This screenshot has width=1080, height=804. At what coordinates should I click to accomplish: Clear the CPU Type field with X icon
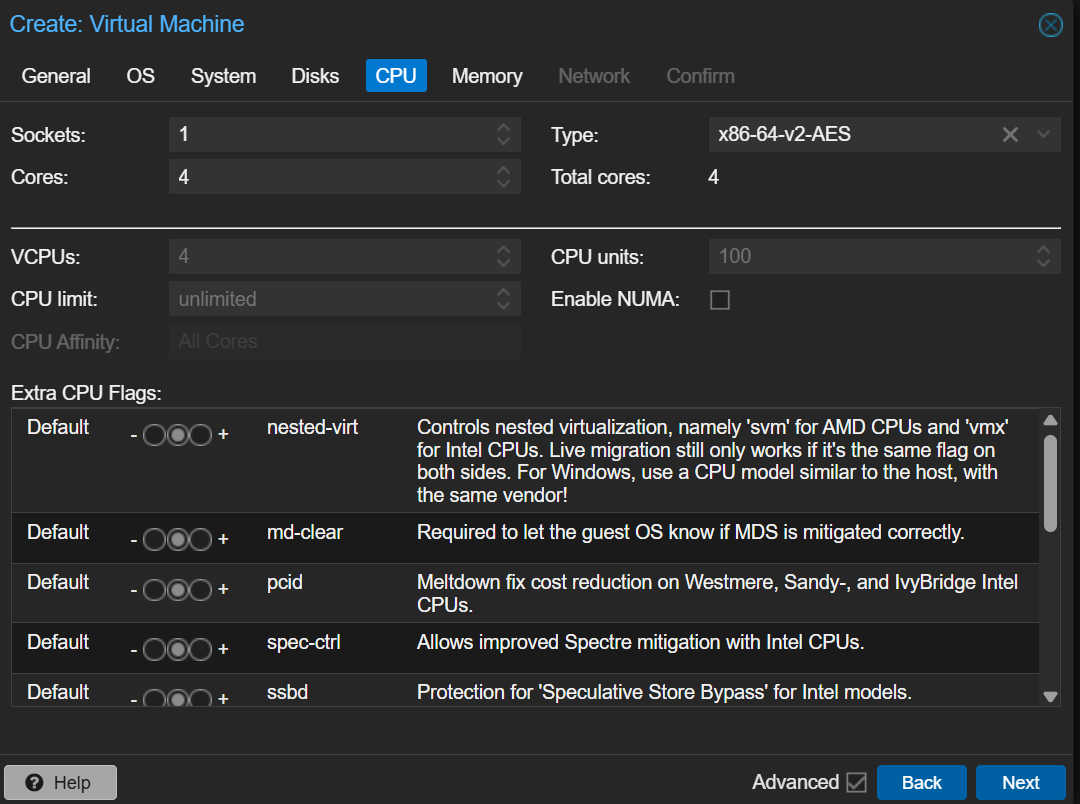pos(1010,135)
